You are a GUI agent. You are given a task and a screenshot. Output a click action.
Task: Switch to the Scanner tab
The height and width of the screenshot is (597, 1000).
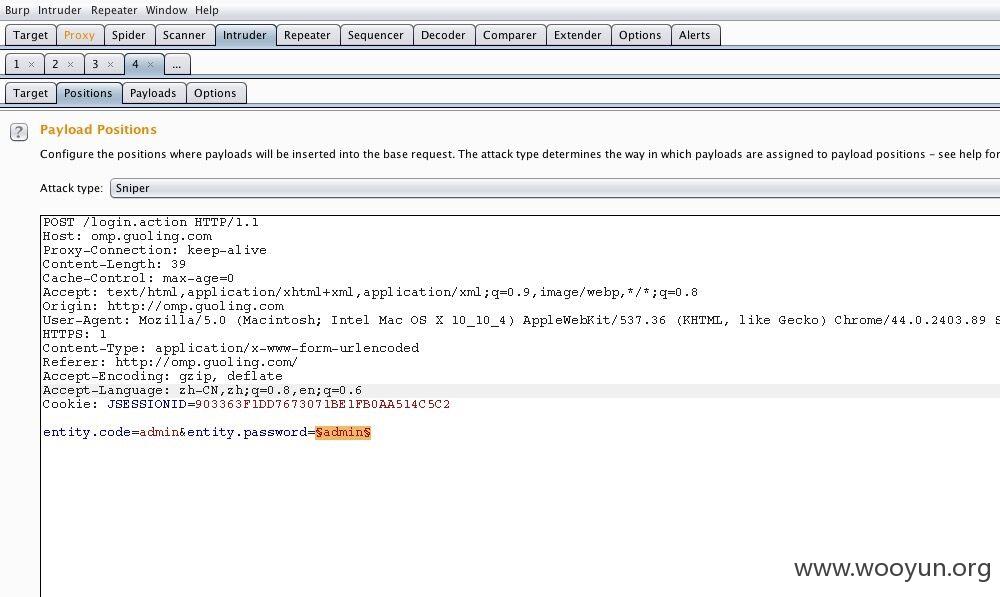(x=184, y=35)
